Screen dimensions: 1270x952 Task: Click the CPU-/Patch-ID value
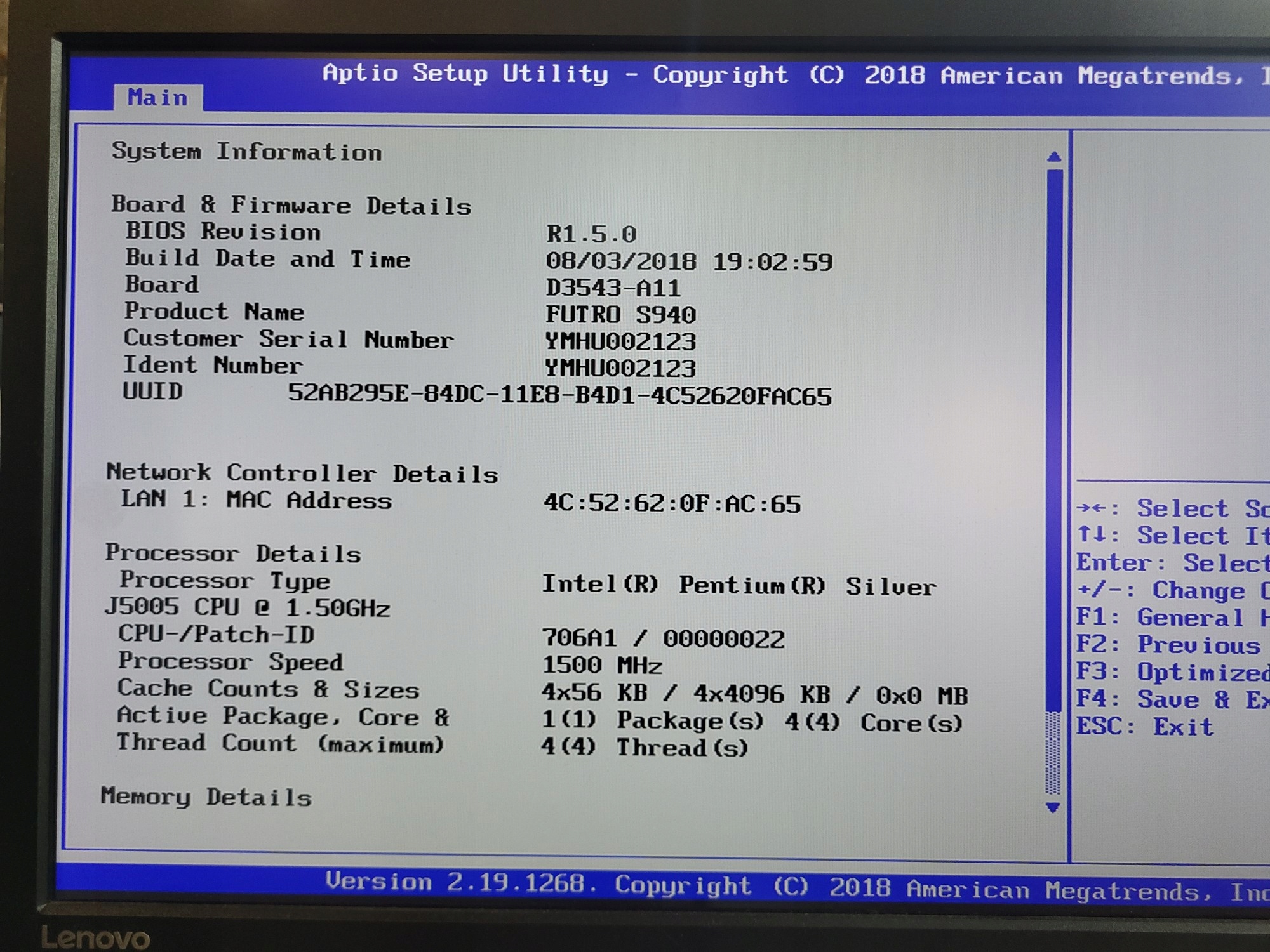[x=663, y=638]
